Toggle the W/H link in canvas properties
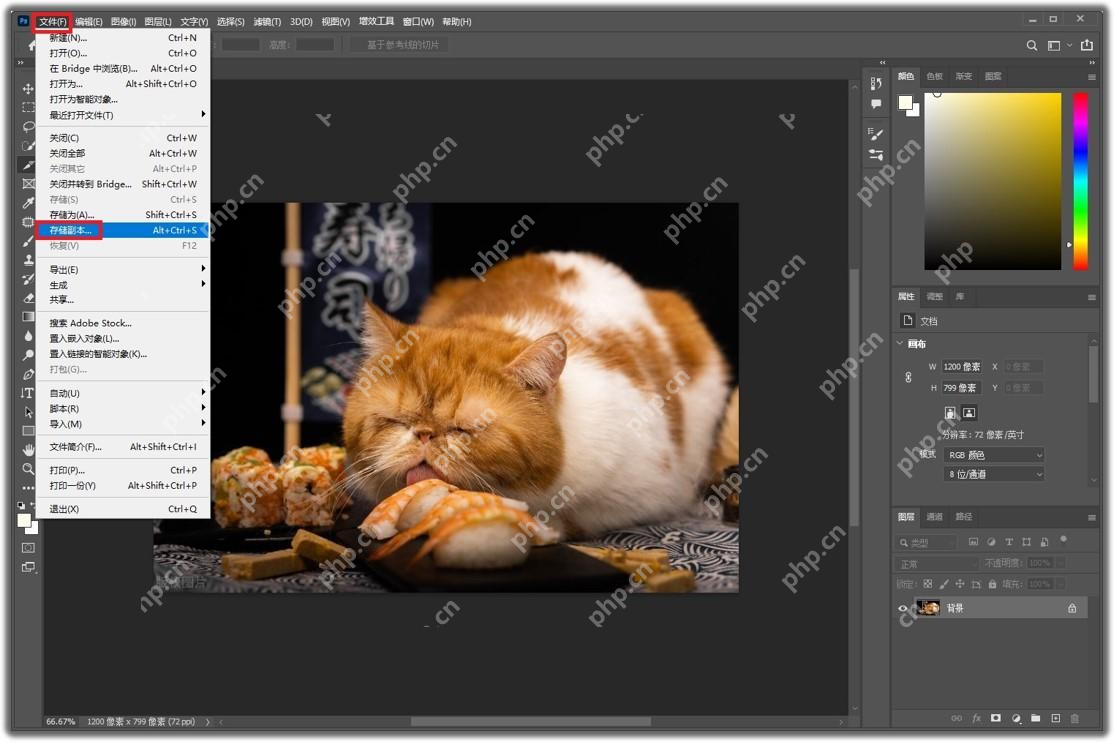Screen dimensions: 1114x742 coord(908,377)
